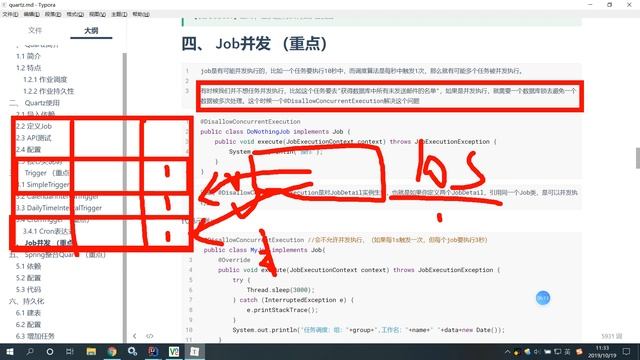Screen dimensions: 640x360
Task: Jump to outline item 3.3 DailyTimeIntervalTrigger
Action: click(x=59, y=208)
